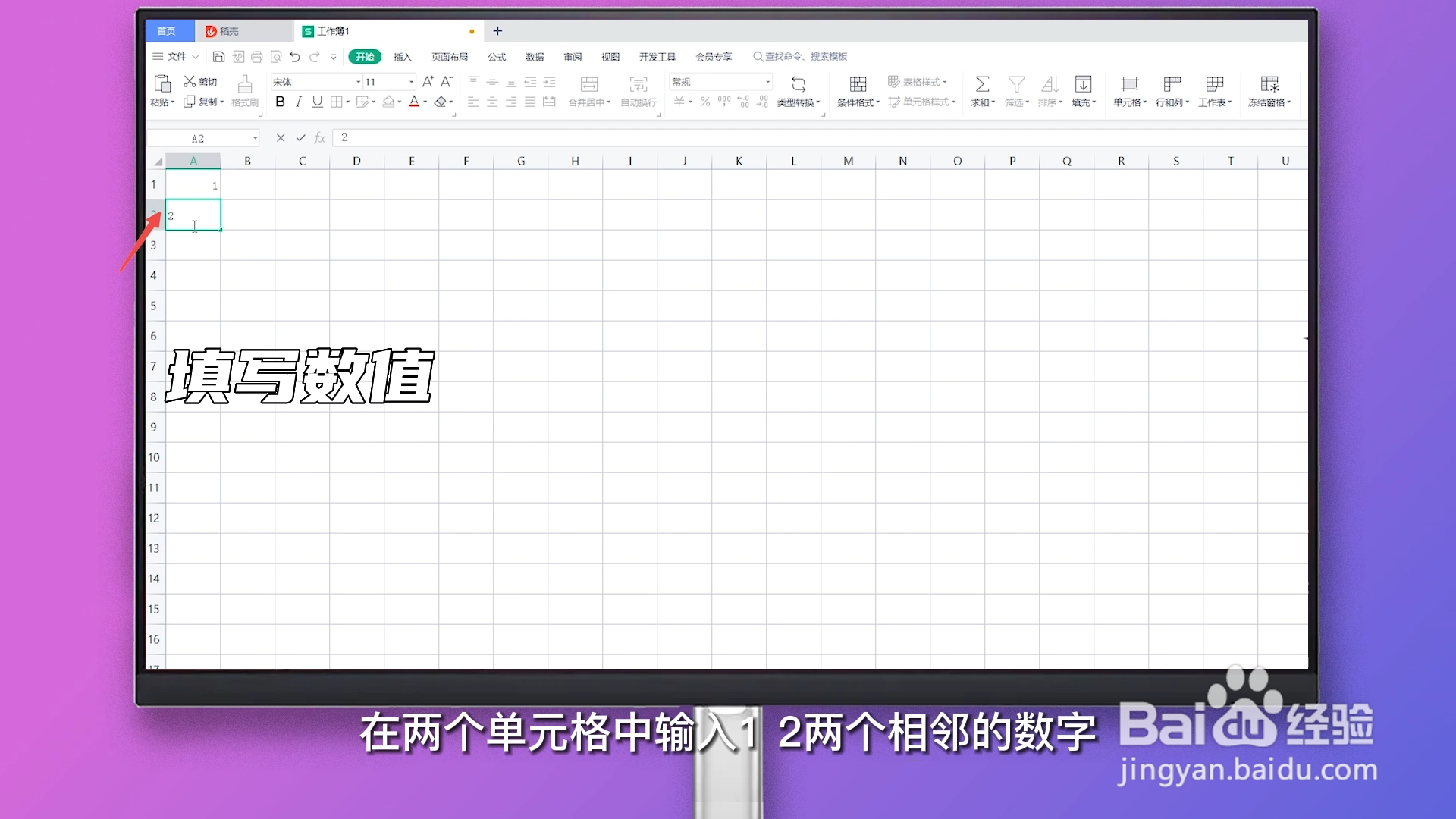The image size is (1456, 819).
Task: Toggle Italic formatting
Action: (299, 102)
